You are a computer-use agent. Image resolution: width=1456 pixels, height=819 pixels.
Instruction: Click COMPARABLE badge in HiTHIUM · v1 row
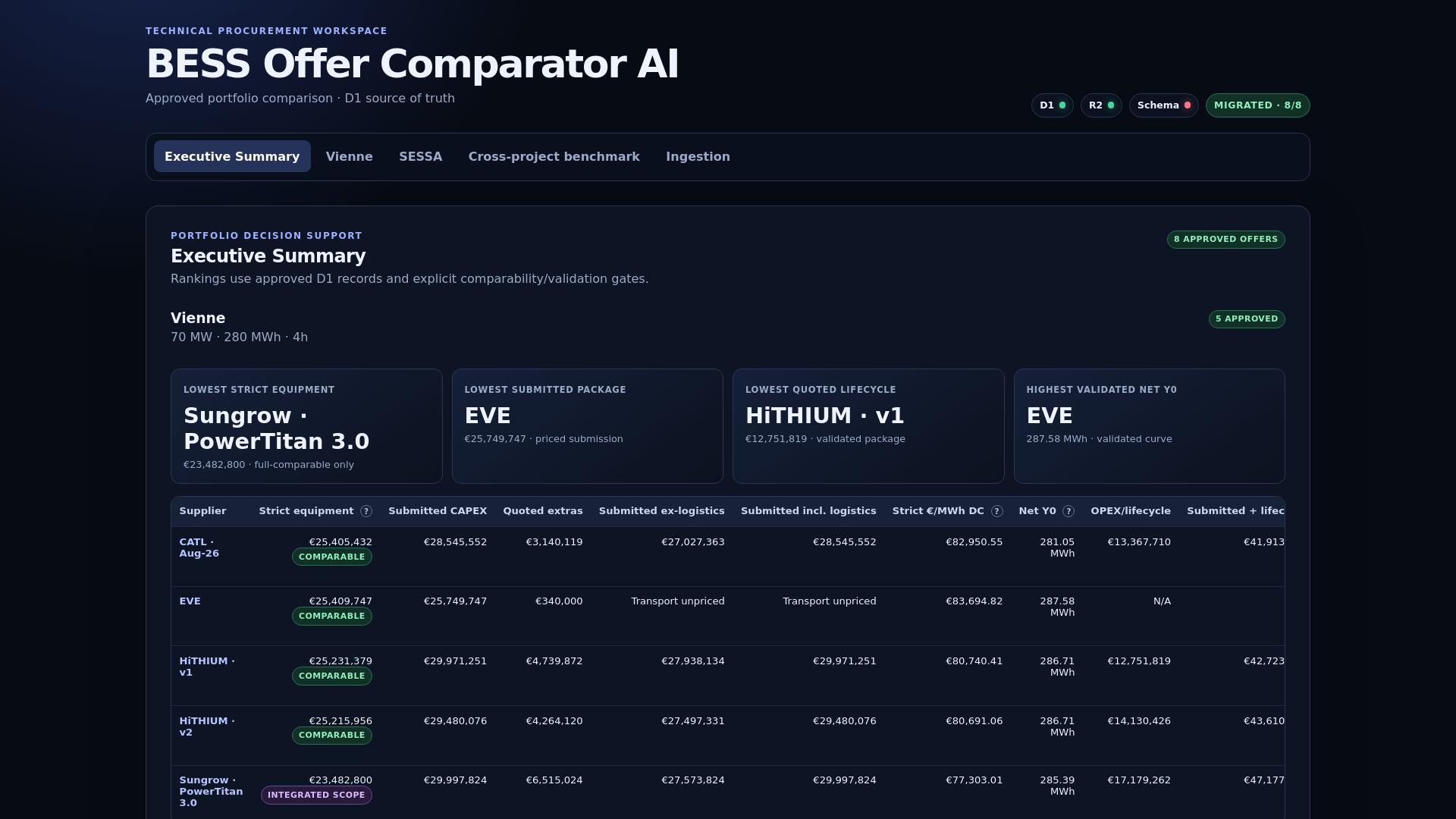(332, 676)
